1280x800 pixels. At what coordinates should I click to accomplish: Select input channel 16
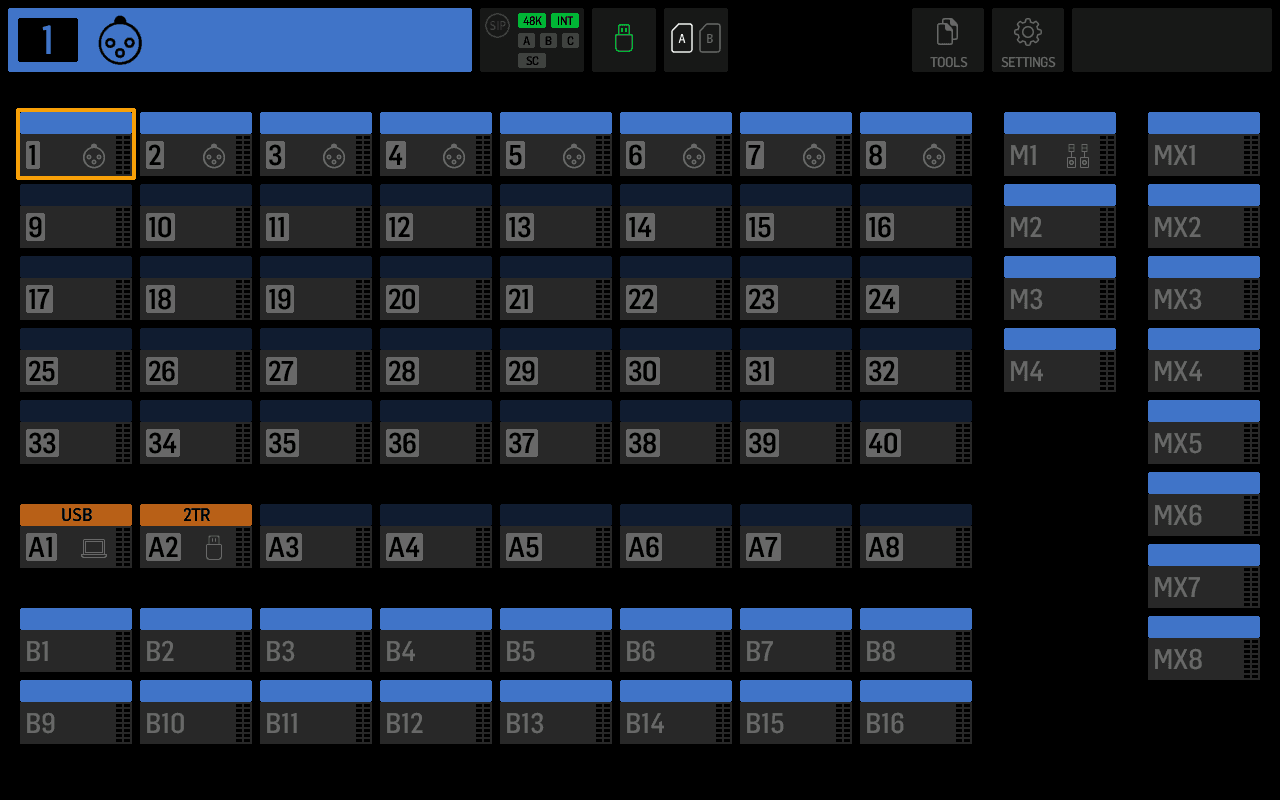(916, 216)
